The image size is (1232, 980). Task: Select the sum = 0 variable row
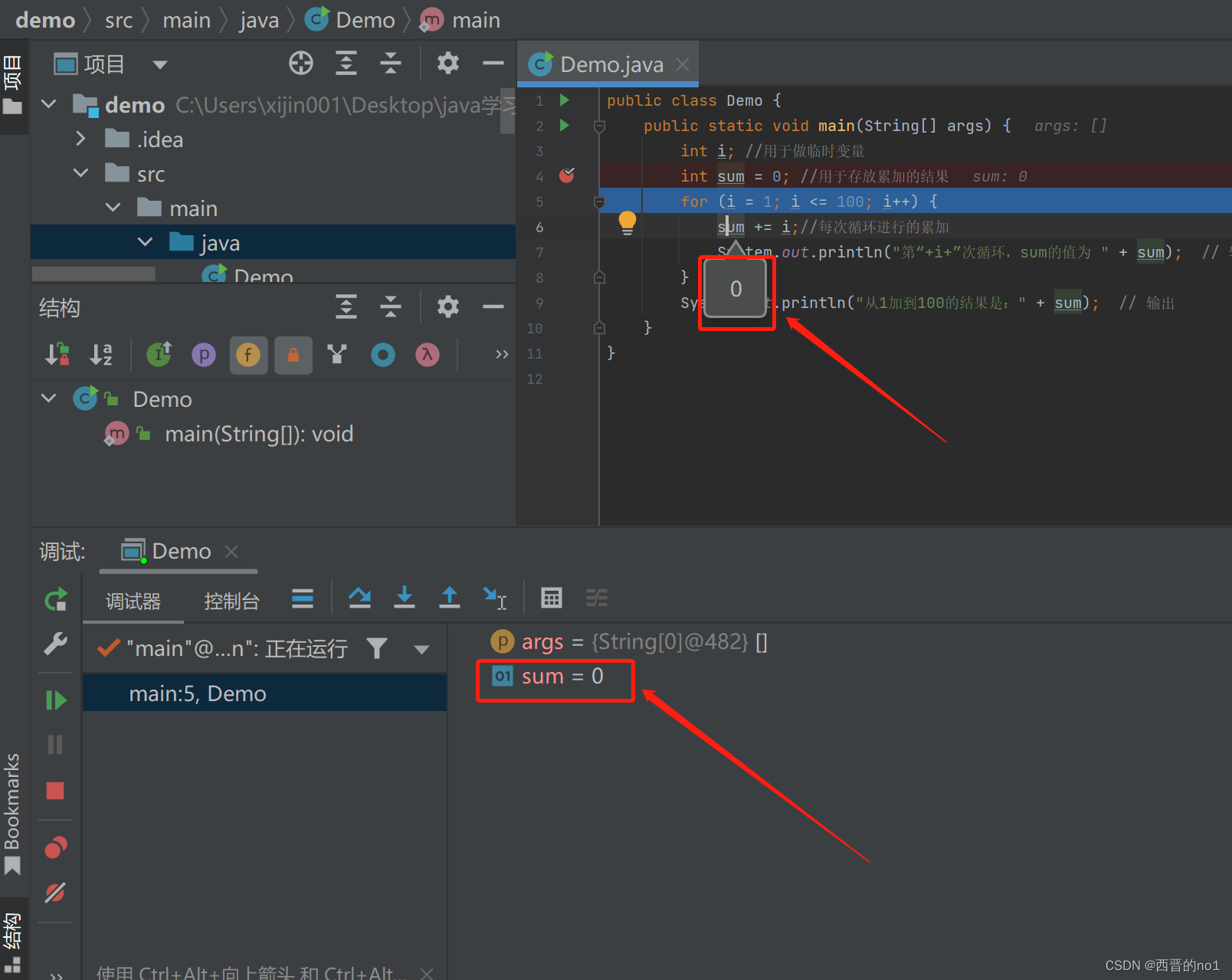pyautogui.click(x=548, y=677)
